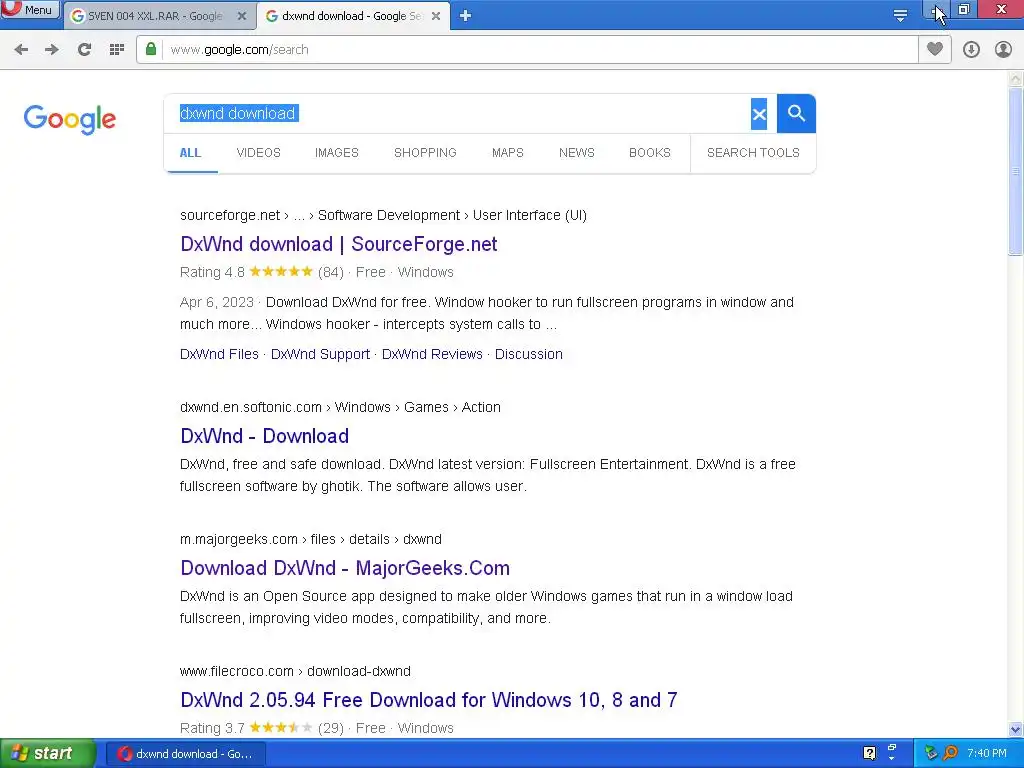Open the Discussion sitelink

pos(528,354)
